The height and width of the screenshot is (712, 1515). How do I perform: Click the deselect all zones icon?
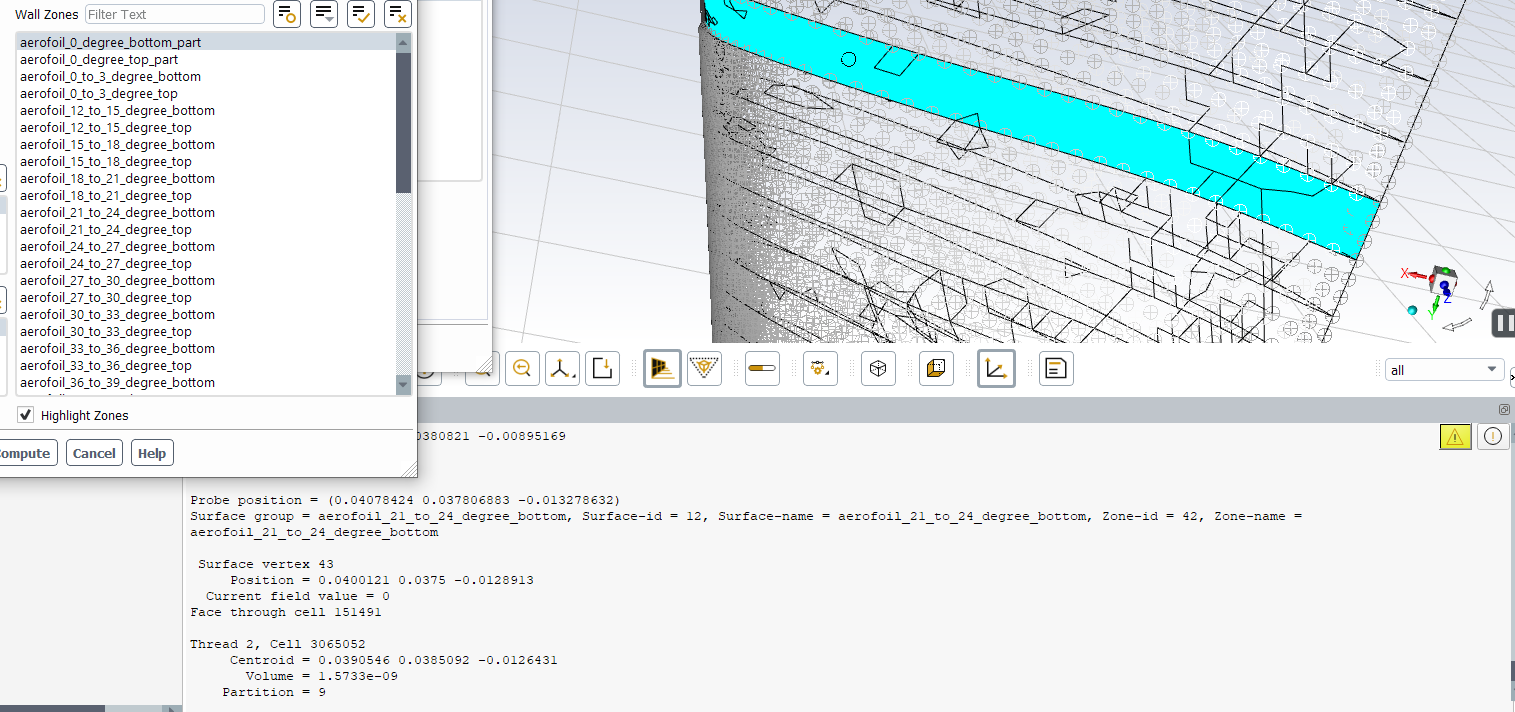coord(398,14)
